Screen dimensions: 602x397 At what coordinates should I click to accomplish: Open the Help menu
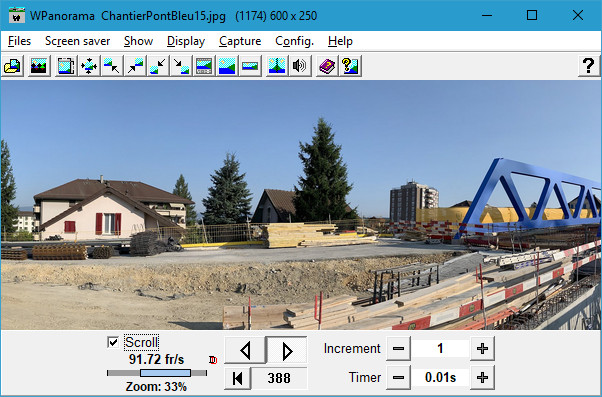(340, 41)
